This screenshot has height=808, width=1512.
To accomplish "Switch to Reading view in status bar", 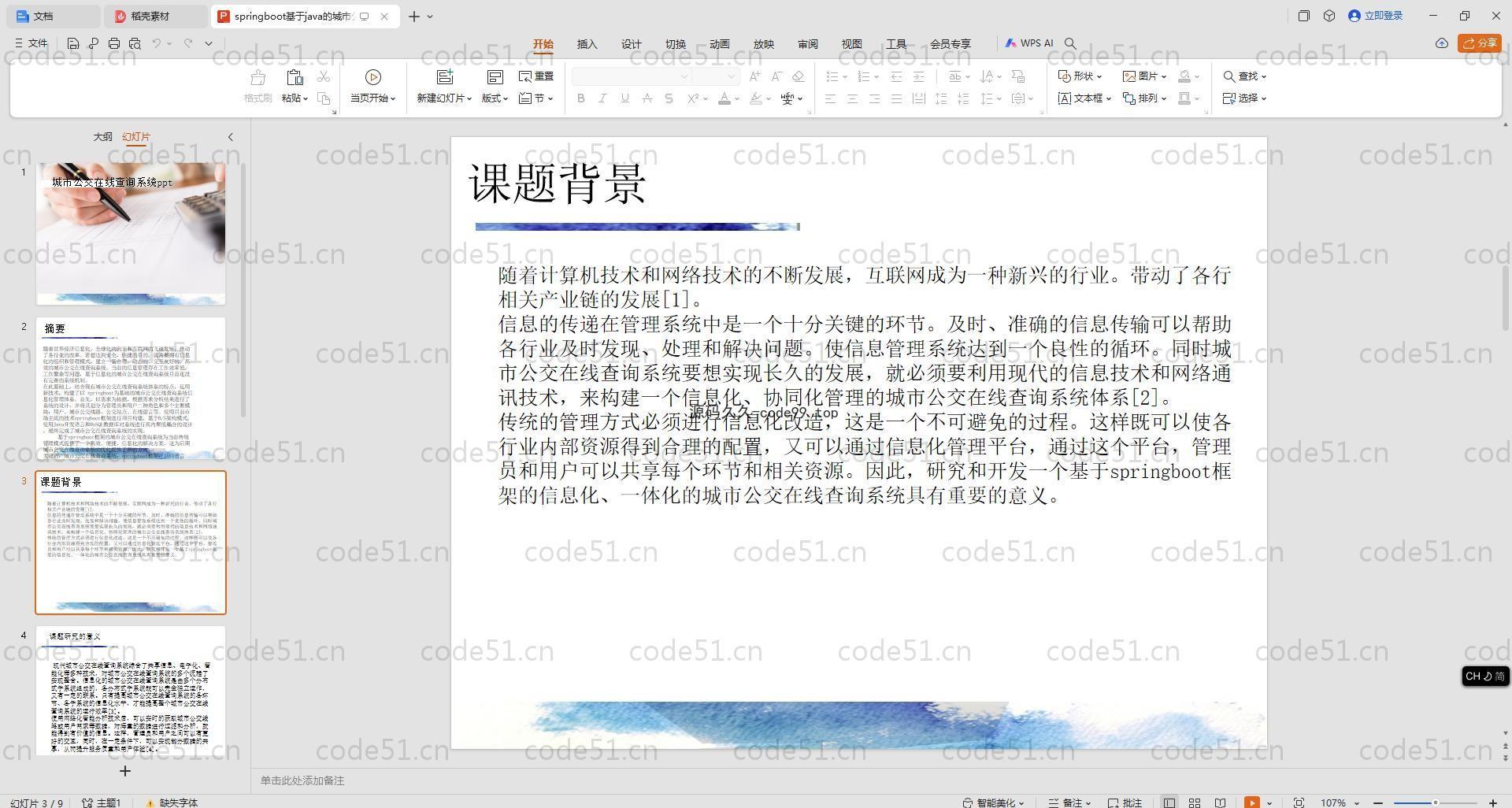I will [x=1220, y=802].
